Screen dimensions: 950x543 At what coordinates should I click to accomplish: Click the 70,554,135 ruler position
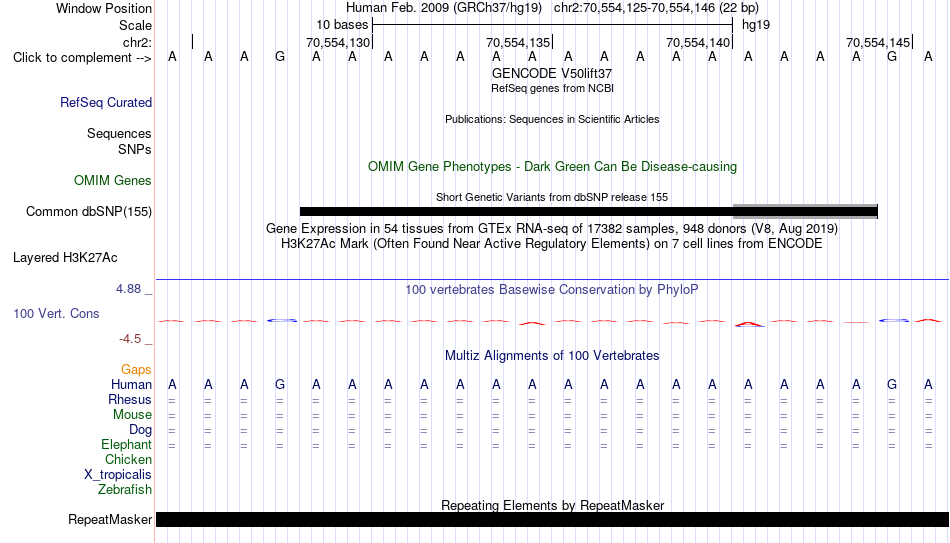[518, 42]
